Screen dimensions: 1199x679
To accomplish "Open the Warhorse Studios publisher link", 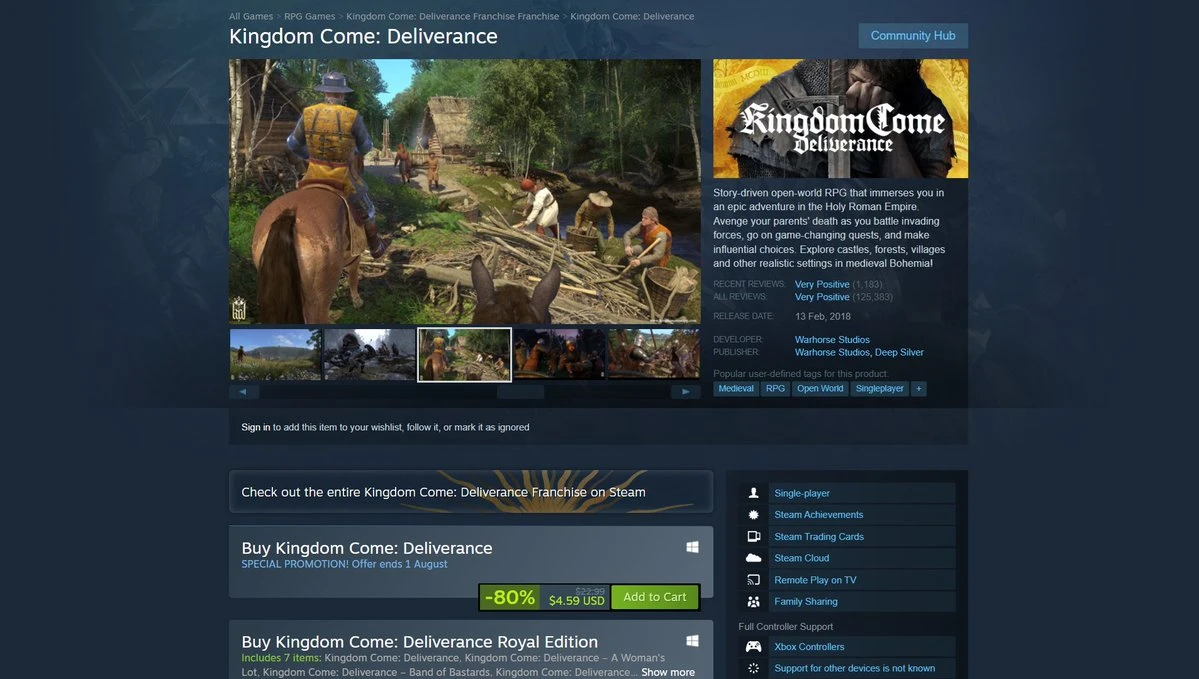I will (832, 352).
